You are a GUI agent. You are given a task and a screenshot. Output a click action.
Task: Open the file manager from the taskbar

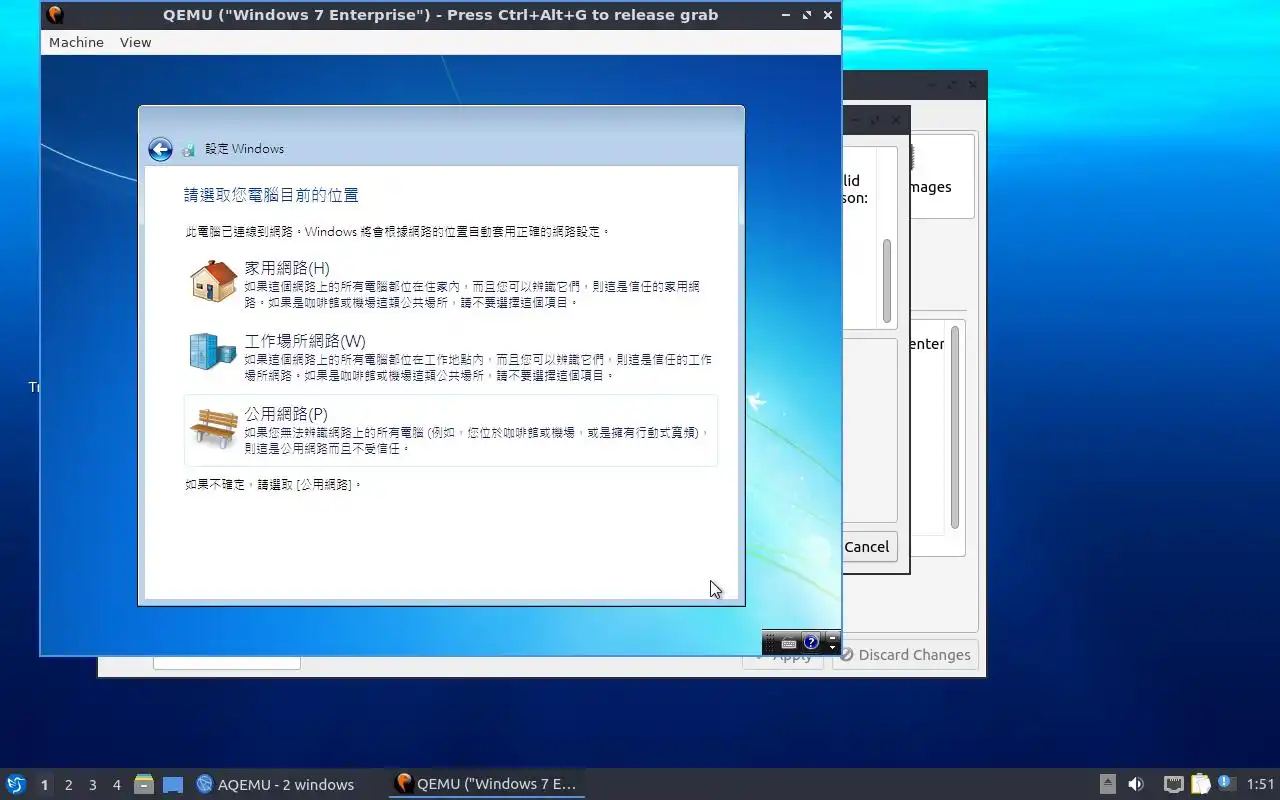[x=144, y=784]
